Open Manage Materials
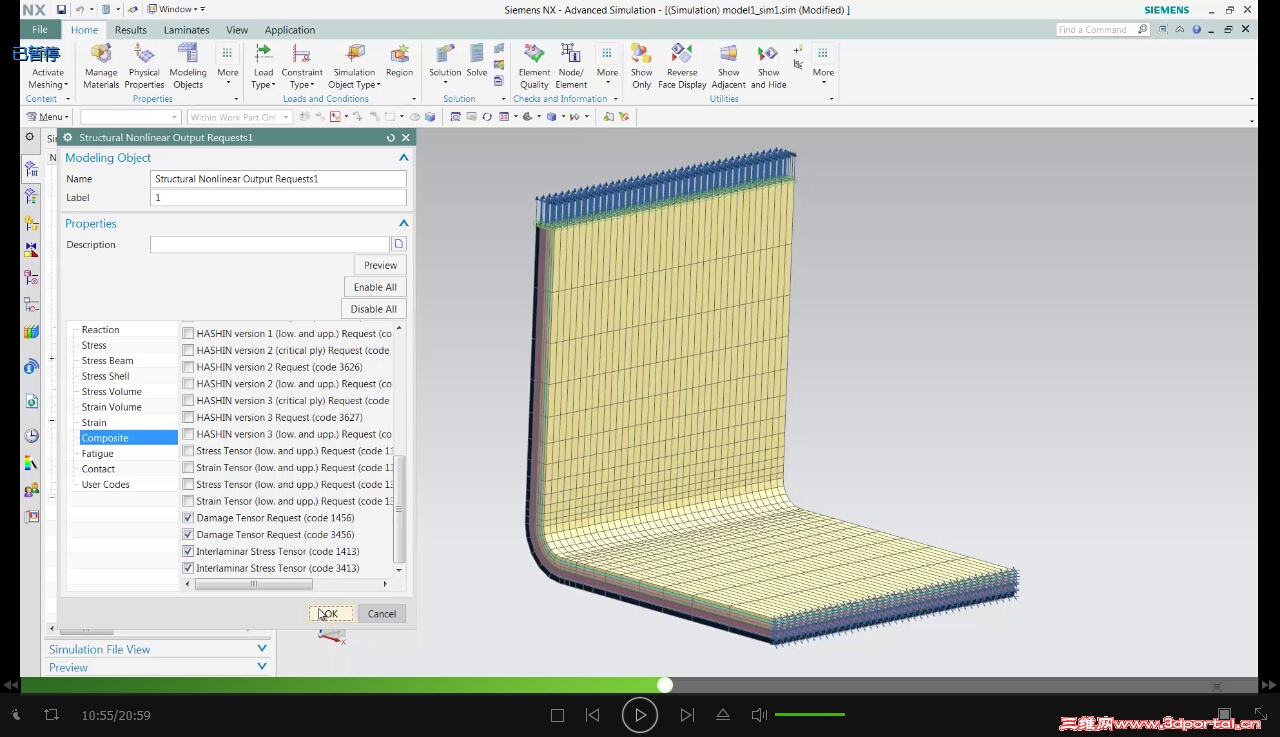The height and width of the screenshot is (737, 1280). click(x=101, y=66)
